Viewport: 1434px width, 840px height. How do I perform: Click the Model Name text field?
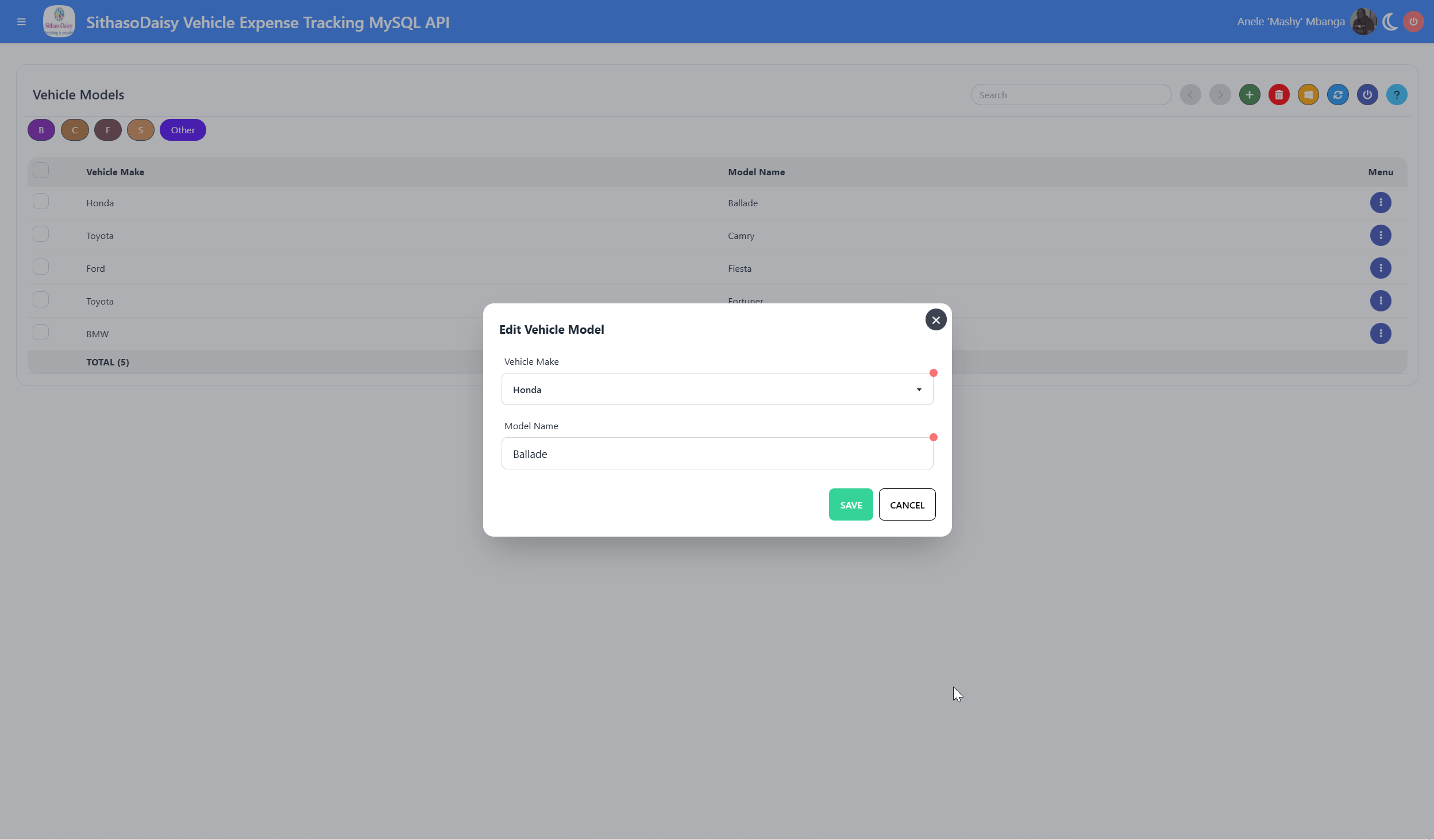[716, 454]
